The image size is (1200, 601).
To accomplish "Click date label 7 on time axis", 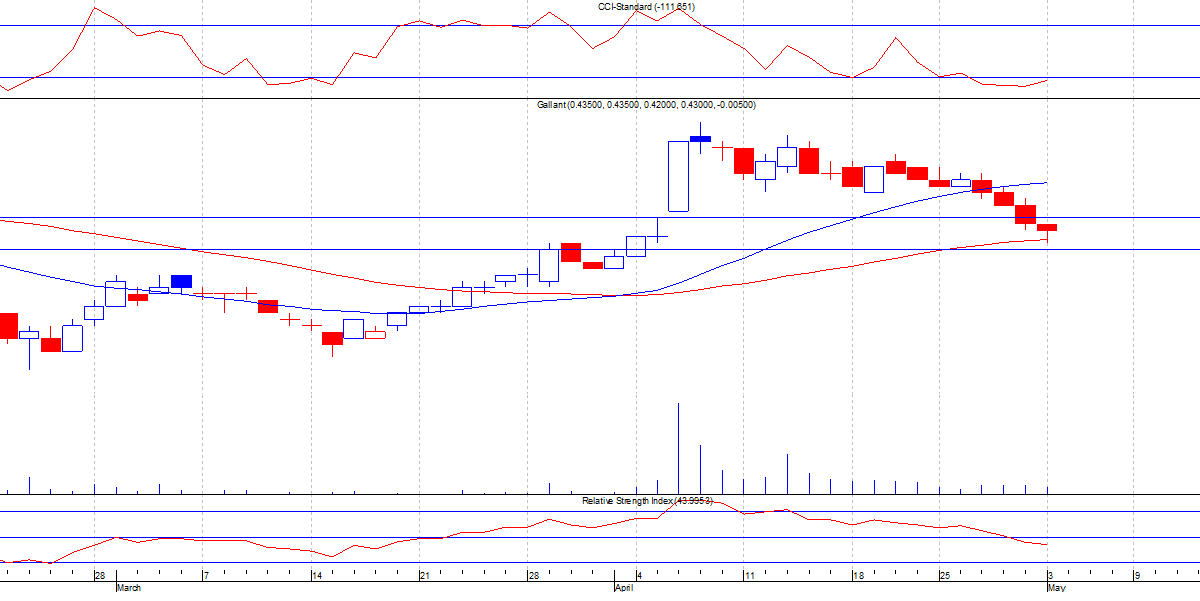I will (x=206, y=577).
